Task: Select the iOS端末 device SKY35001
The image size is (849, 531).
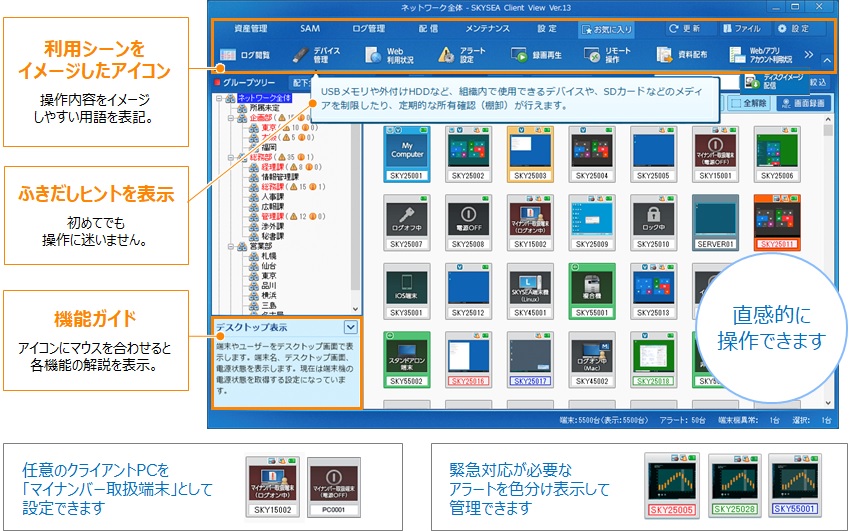Action: (x=407, y=291)
